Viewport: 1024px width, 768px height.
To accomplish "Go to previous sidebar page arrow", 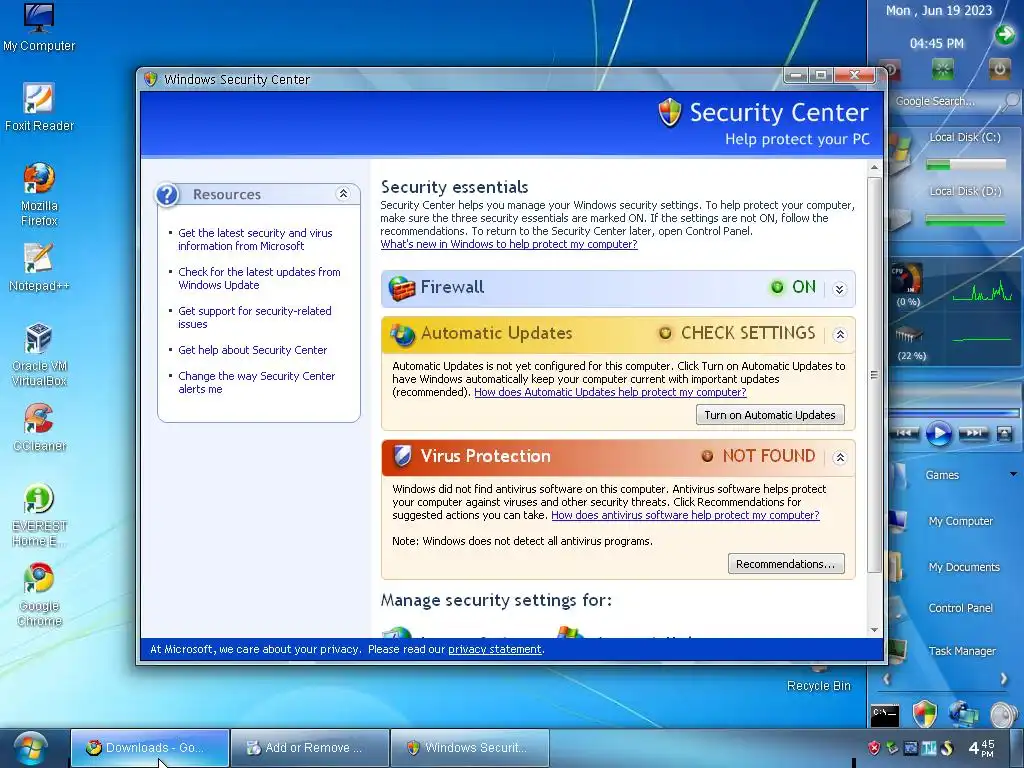I will [886, 679].
